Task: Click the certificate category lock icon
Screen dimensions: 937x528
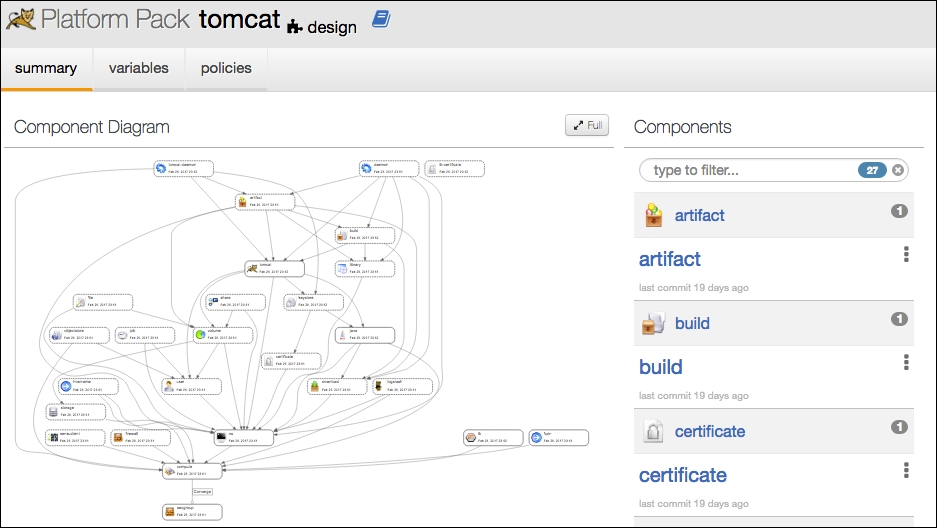Action: 653,431
